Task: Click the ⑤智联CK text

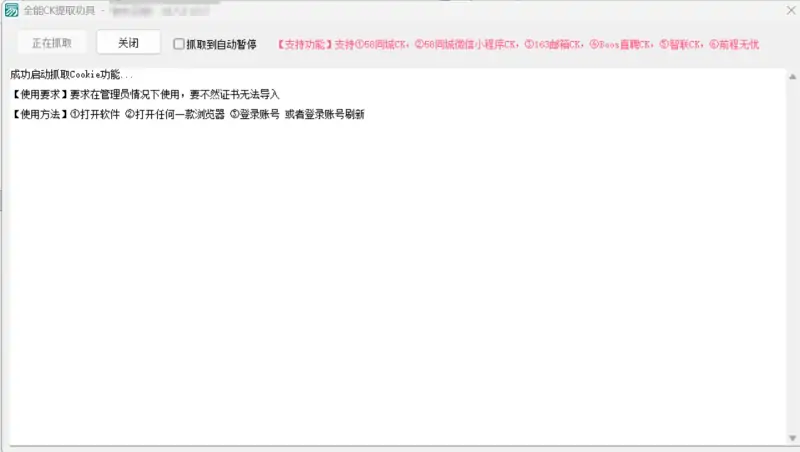Action: coord(682,45)
